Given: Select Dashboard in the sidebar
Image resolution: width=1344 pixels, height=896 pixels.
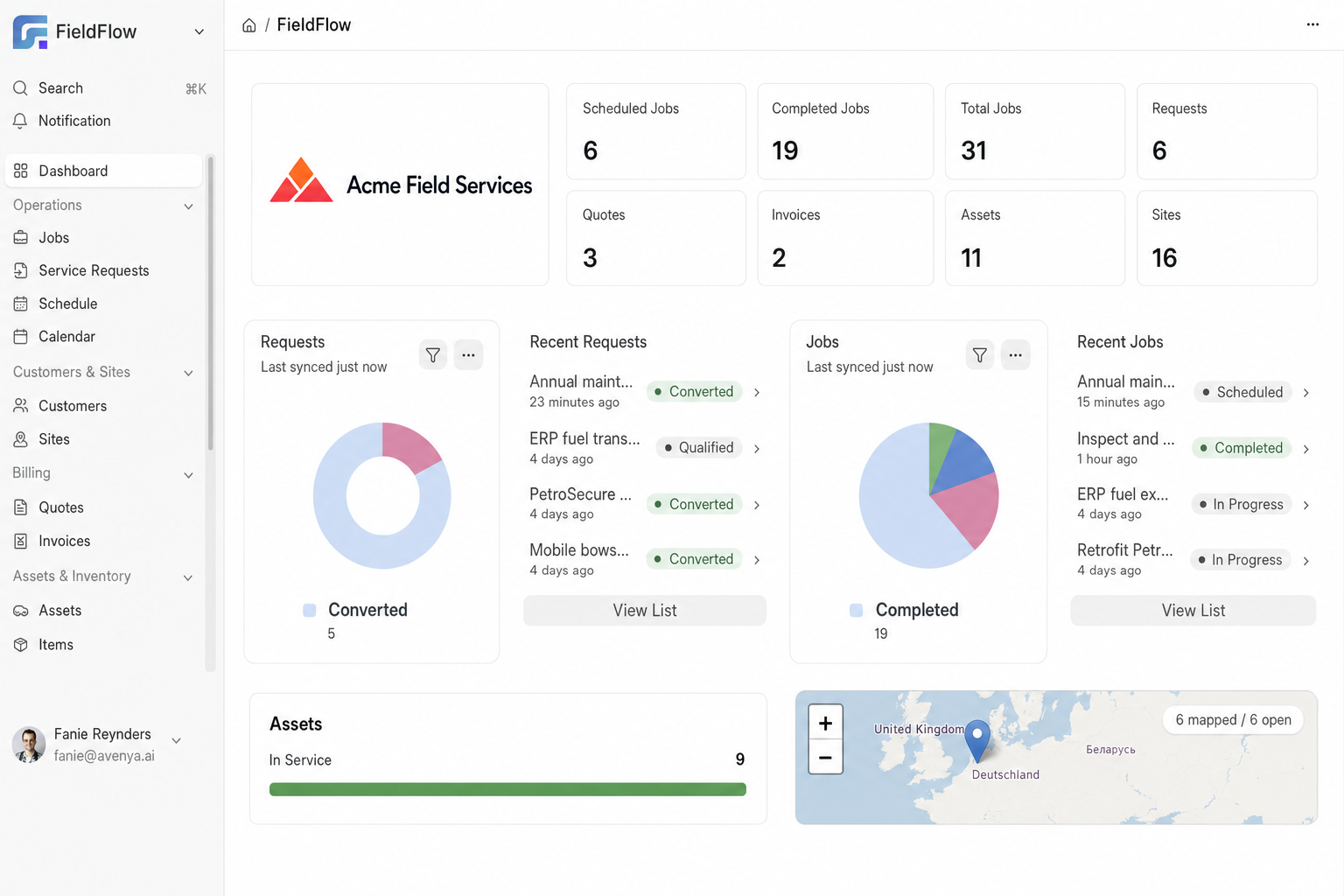Looking at the screenshot, I should 103,171.
